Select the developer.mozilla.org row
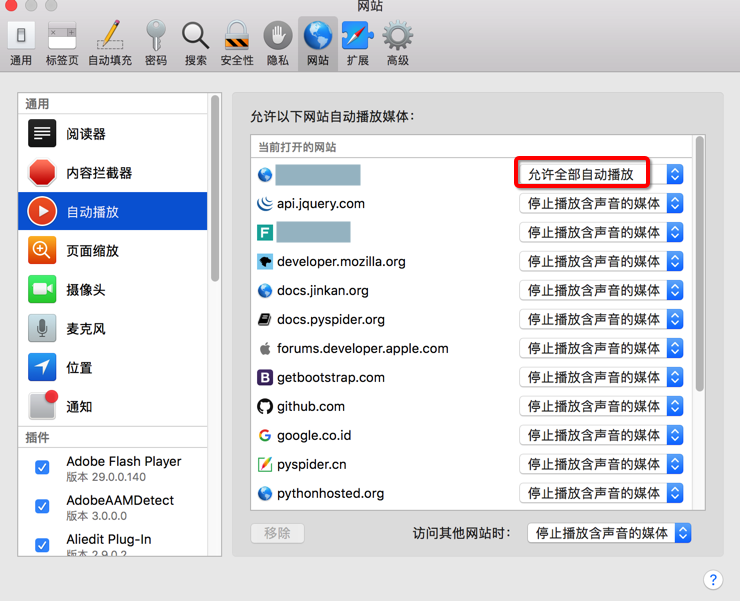Viewport: 740px width, 601px height. (x=472, y=261)
